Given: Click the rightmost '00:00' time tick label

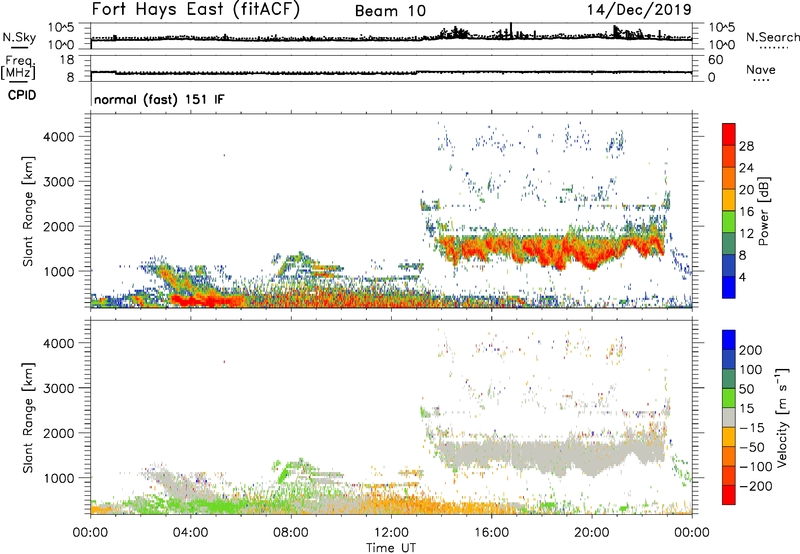Looking at the screenshot, I should [x=691, y=533].
